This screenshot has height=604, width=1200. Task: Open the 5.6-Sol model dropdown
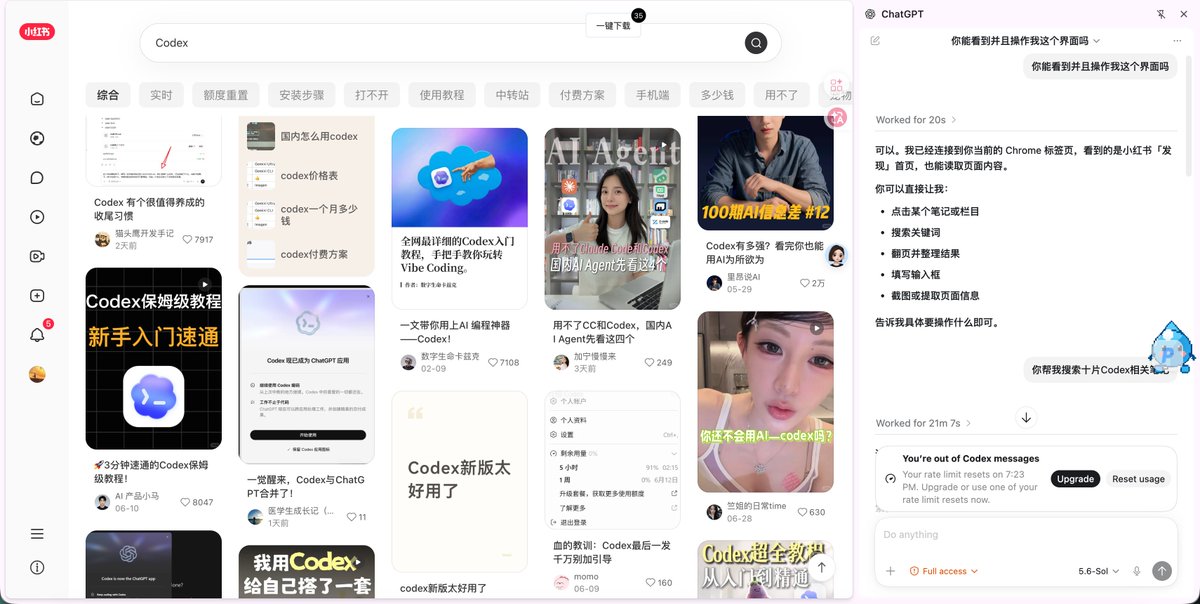1098,571
